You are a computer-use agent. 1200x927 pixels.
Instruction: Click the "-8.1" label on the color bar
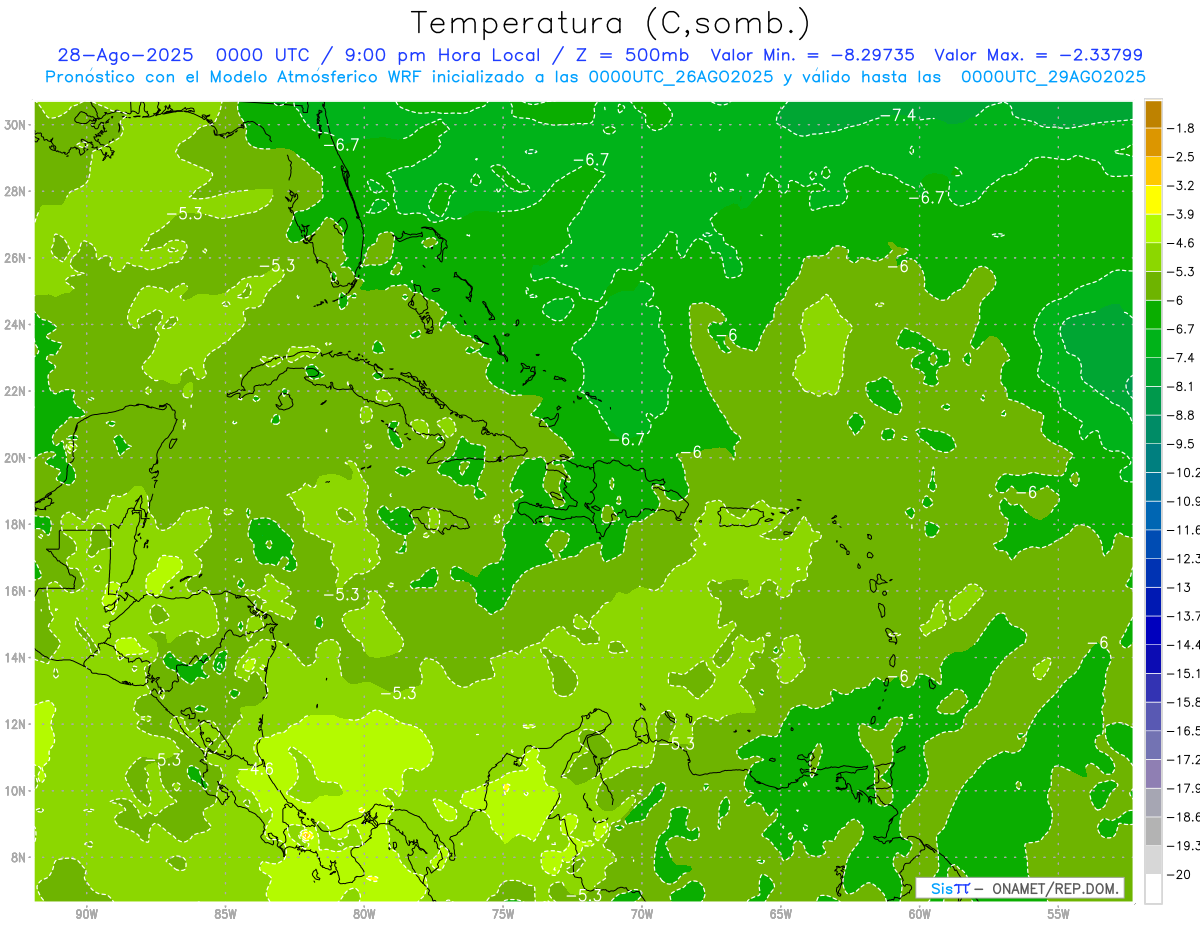coord(1181,386)
